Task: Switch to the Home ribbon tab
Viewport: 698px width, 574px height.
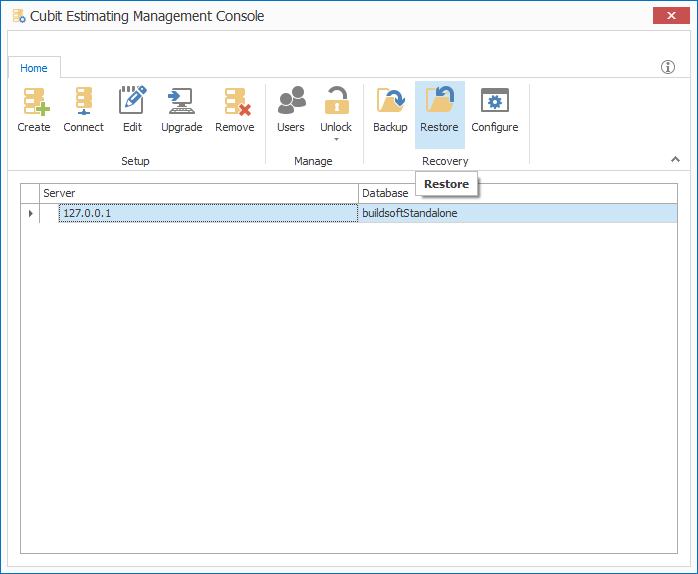Action: [x=34, y=68]
